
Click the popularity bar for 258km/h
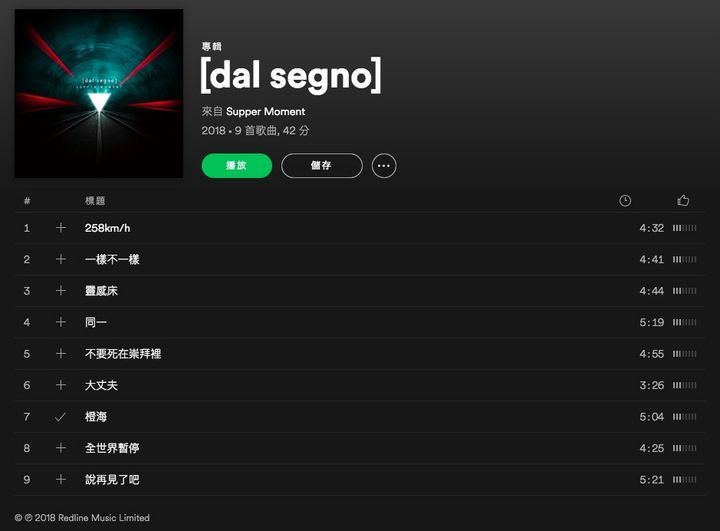(685, 228)
